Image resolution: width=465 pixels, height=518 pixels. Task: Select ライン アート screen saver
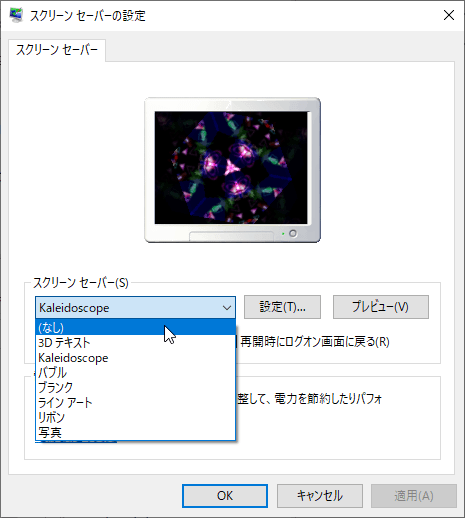tap(135, 402)
